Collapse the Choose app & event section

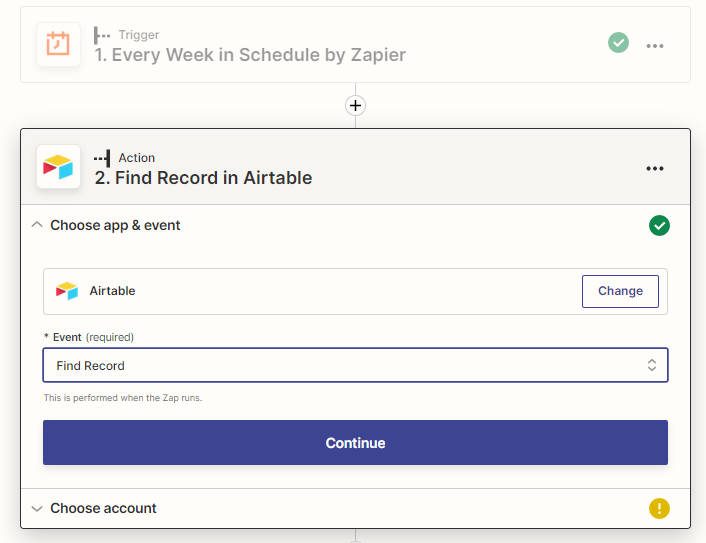(x=37, y=225)
